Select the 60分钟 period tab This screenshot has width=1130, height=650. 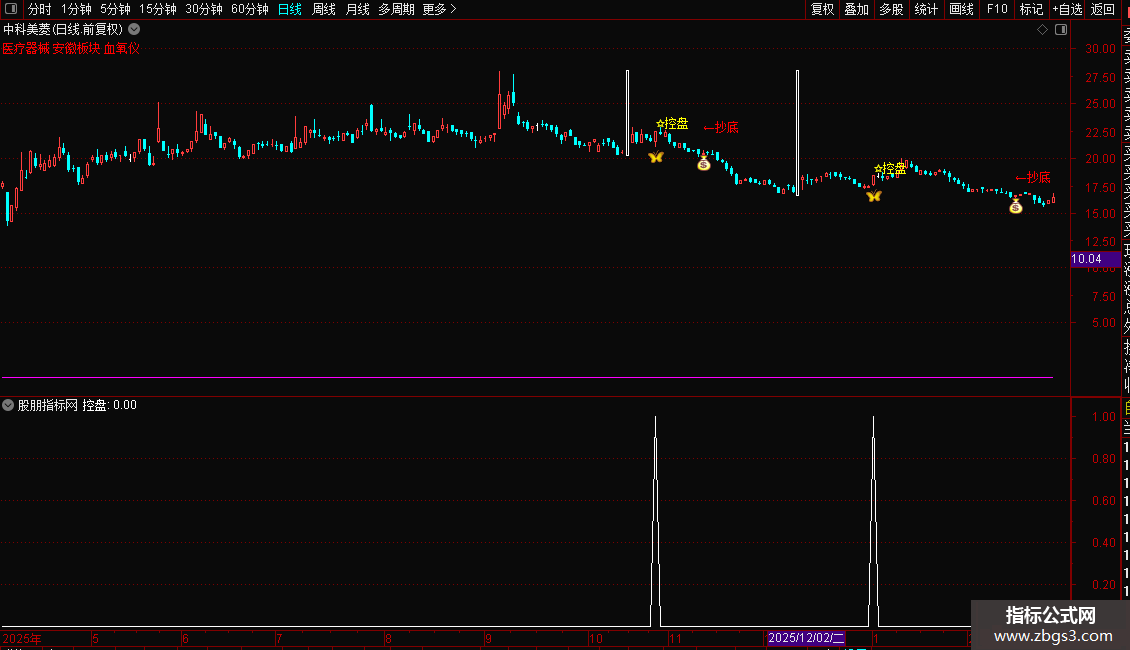[x=250, y=9]
